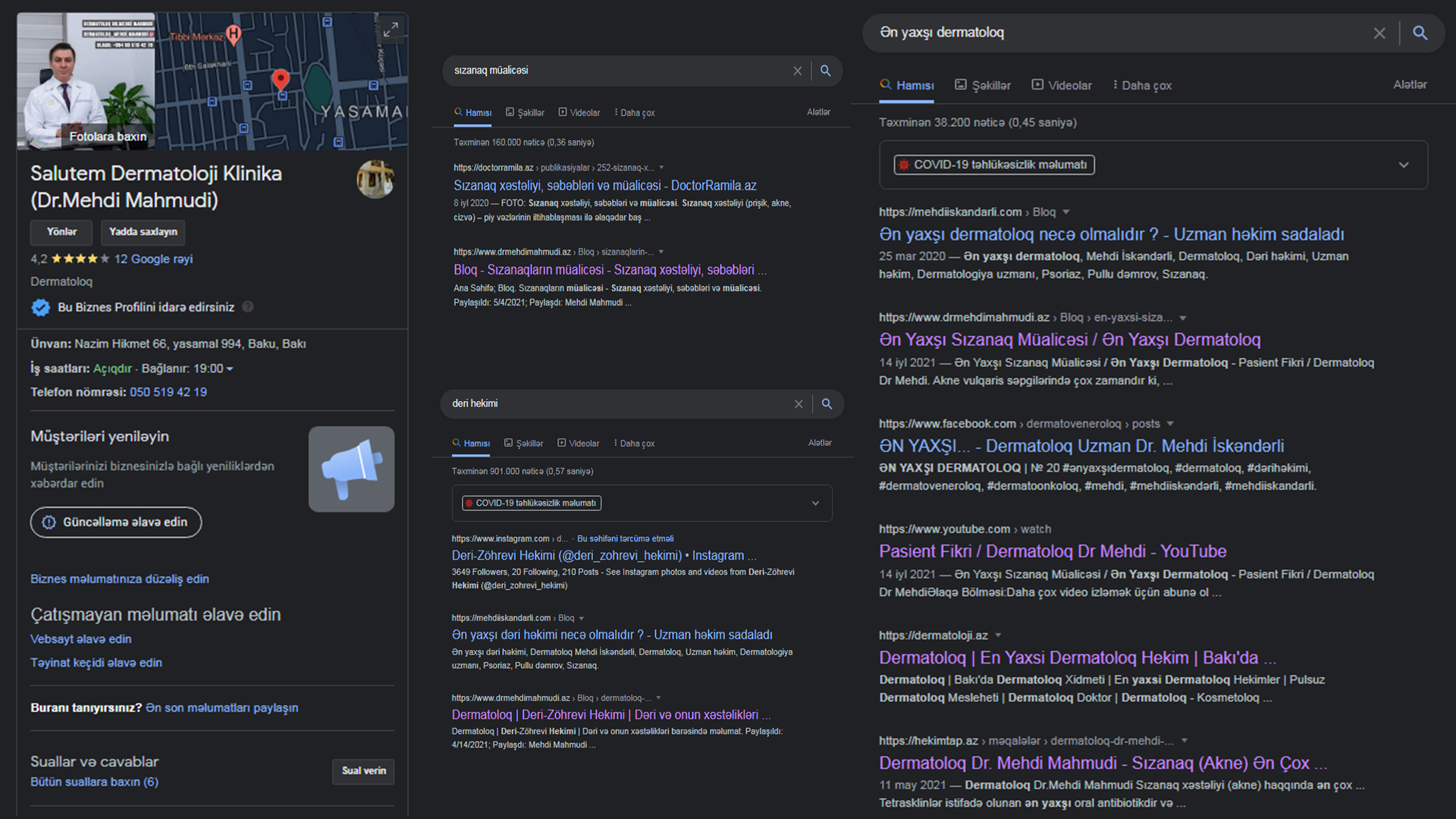This screenshot has height=819, width=1456.
Task: Open the round clinic logo thumbnail
Action: (x=375, y=179)
